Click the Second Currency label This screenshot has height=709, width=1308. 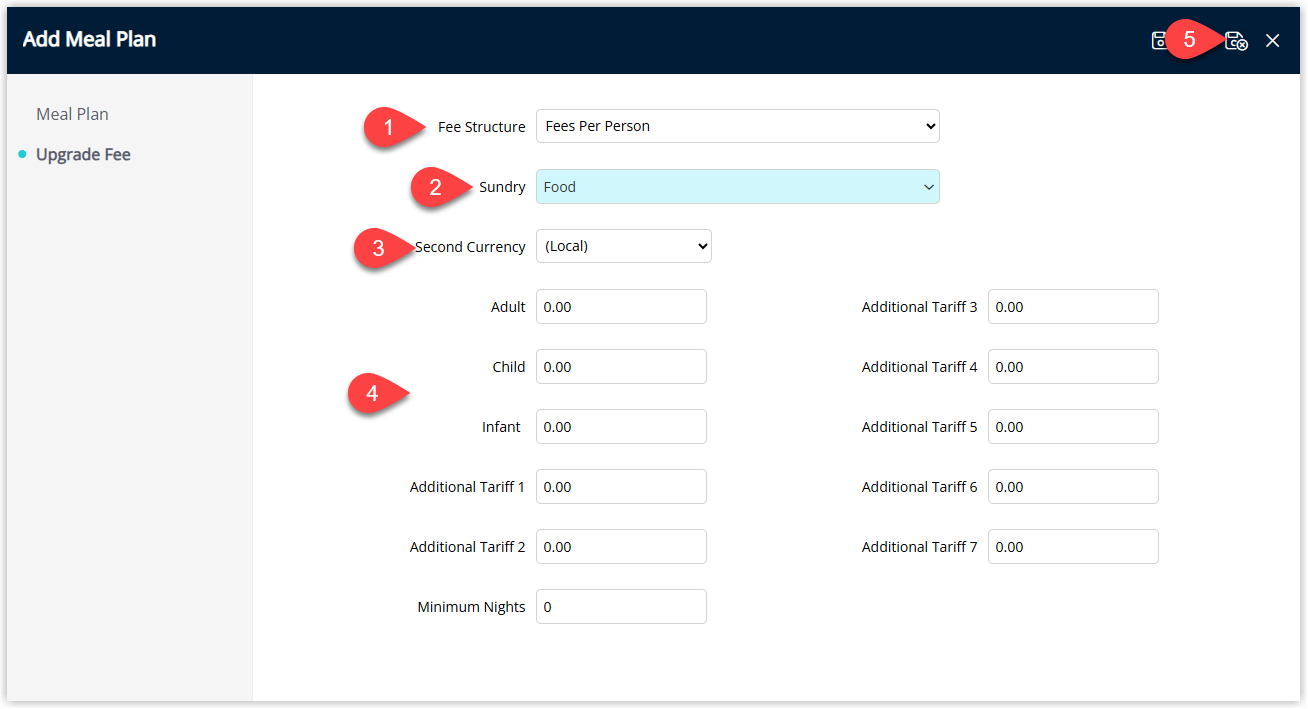470,247
